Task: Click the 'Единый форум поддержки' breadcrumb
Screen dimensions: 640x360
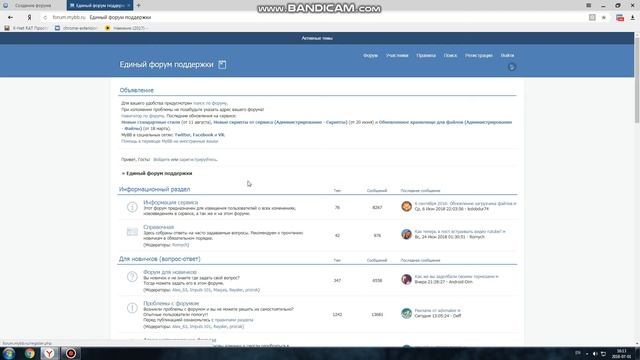Action: (159, 173)
